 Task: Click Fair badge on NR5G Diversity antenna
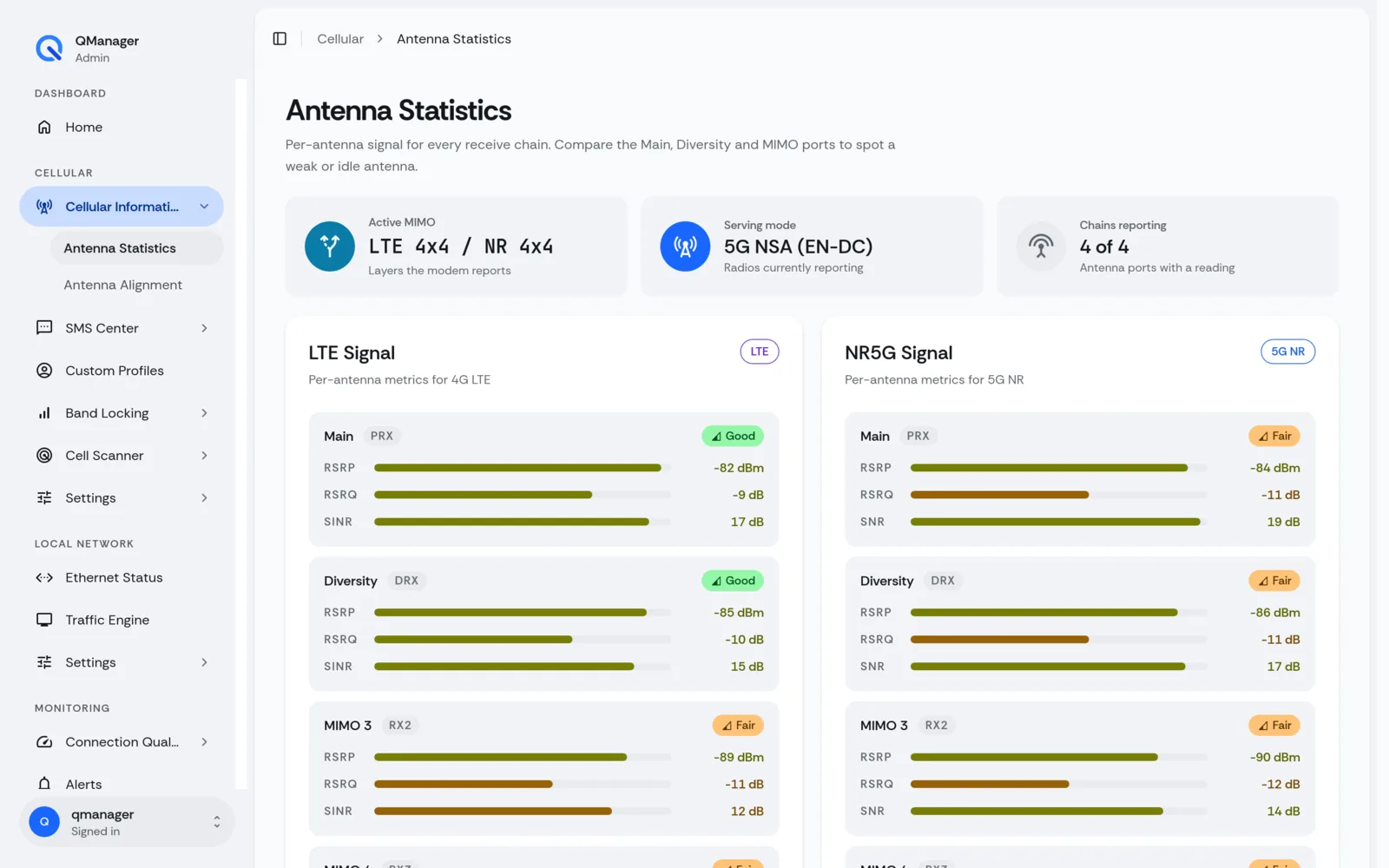[x=1274, y=581]
